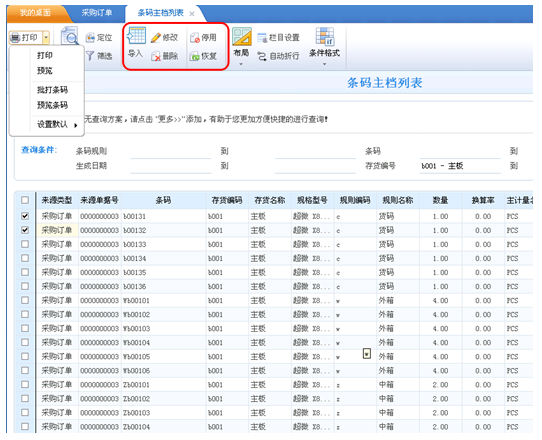
Task: Click the 删除 delete icon
Action: point(156,56)
